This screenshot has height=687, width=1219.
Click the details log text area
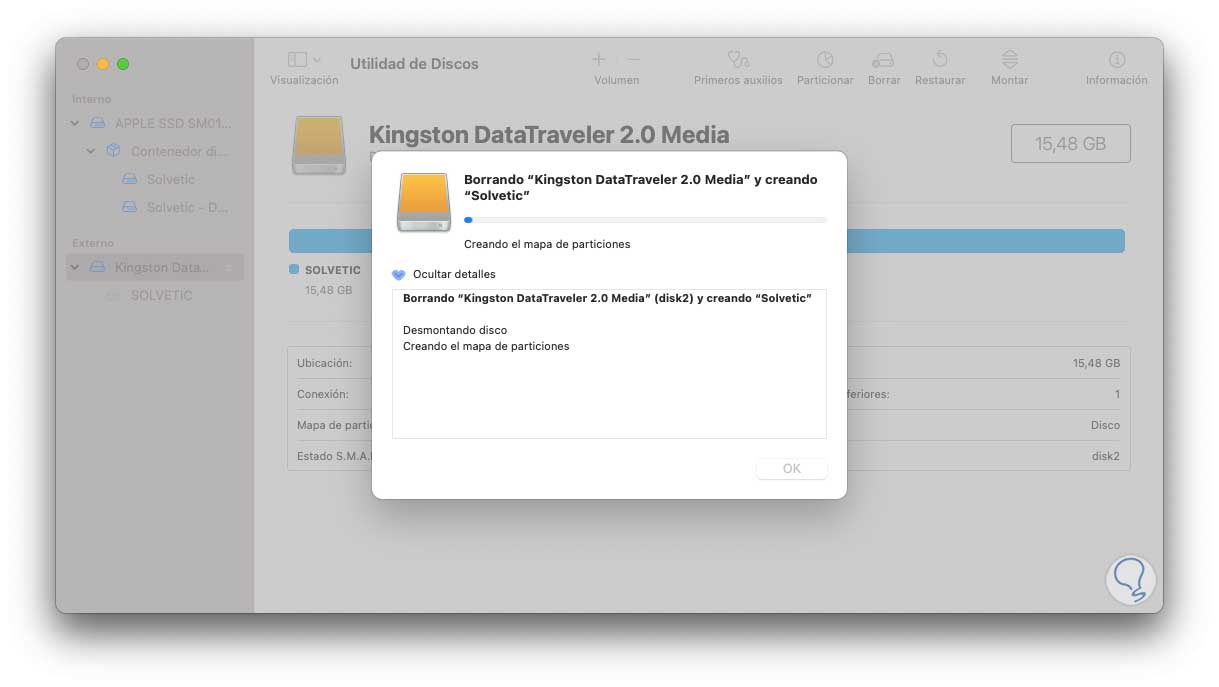tap(609, 364)
